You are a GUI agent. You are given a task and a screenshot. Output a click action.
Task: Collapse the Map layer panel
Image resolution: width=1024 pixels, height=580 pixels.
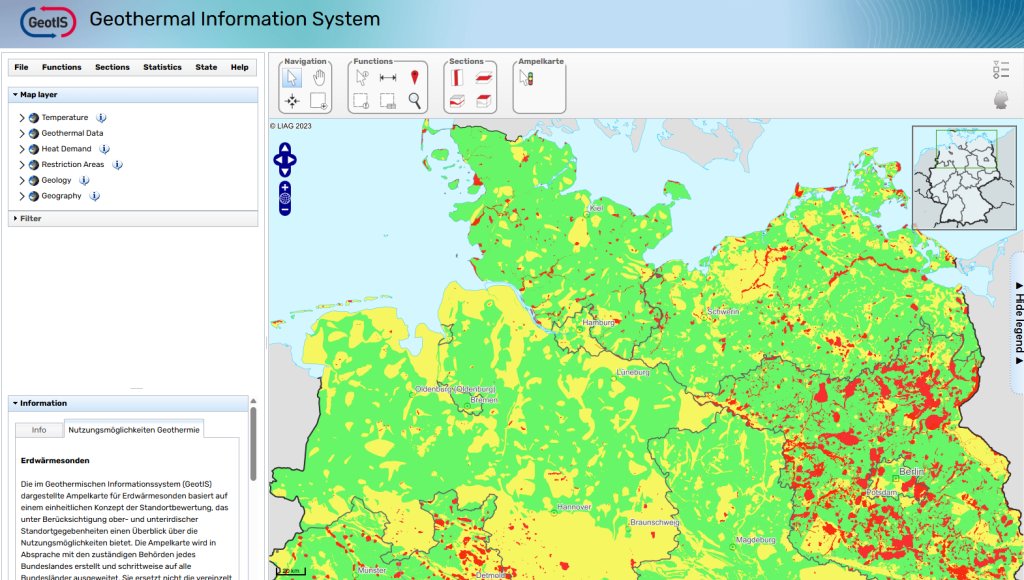(x=16, y=94)
